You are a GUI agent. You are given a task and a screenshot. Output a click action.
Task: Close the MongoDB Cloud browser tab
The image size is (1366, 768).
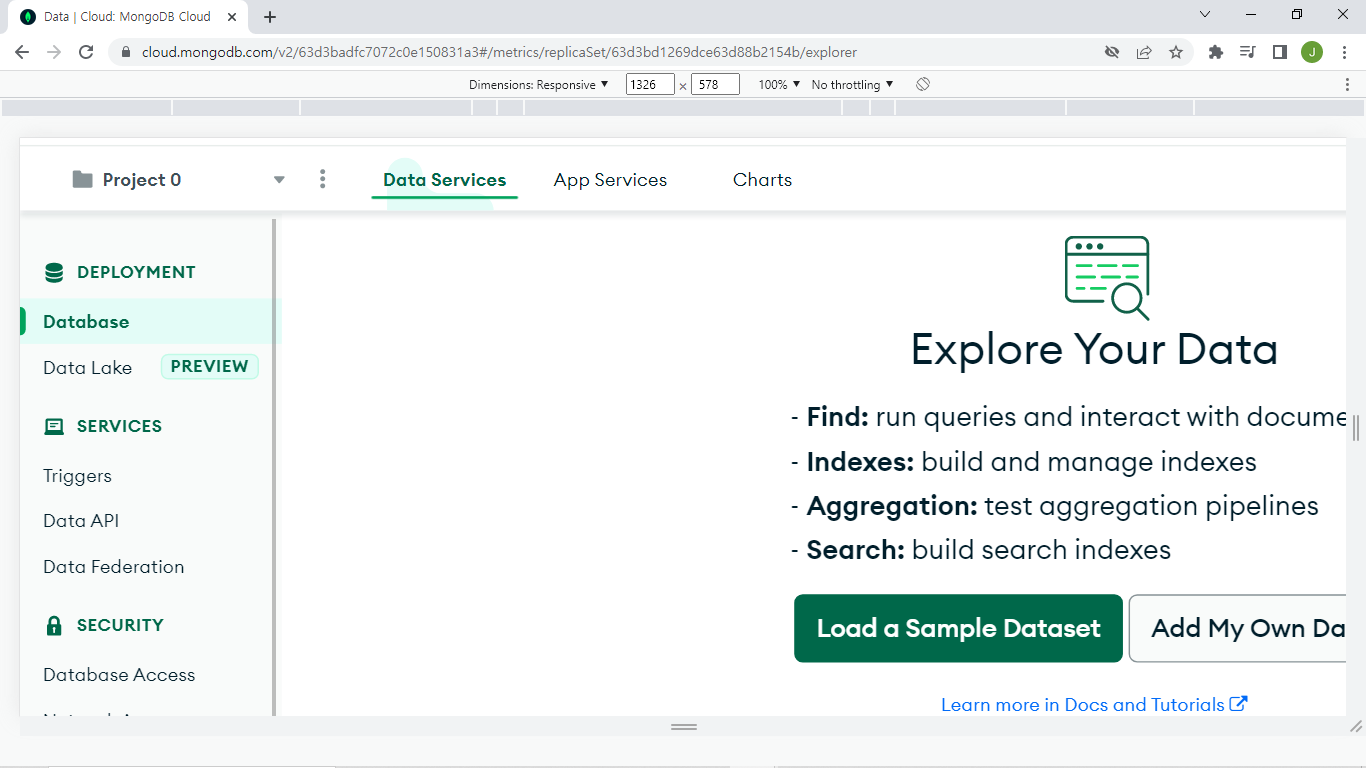point(232,17)
